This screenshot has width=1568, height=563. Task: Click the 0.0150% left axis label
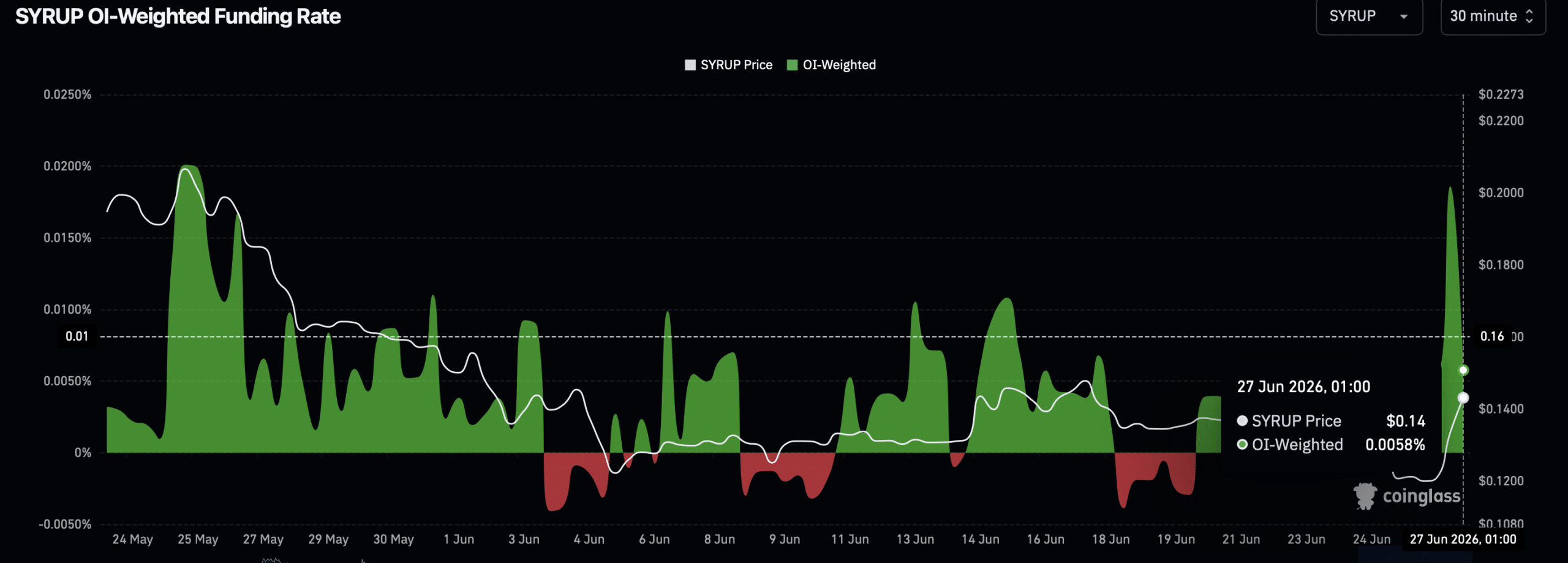67,238
